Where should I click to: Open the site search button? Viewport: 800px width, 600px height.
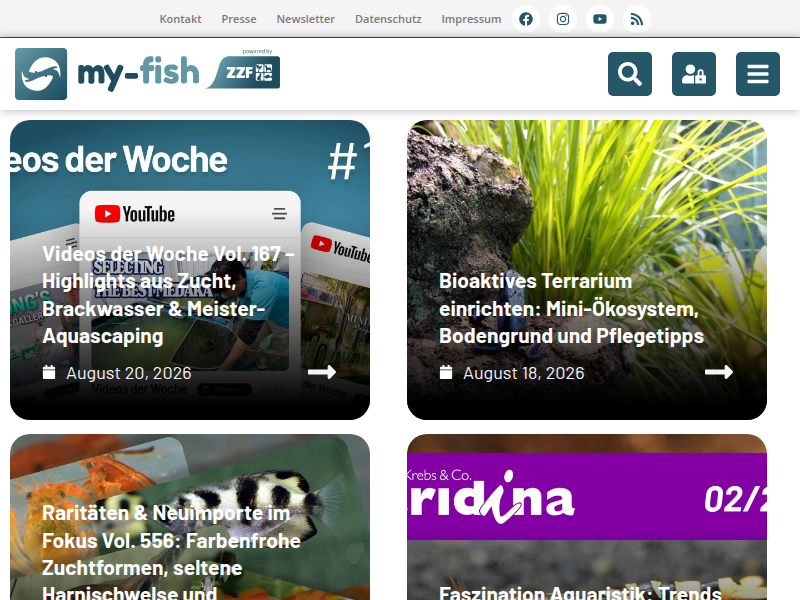(x=630, y=74)
